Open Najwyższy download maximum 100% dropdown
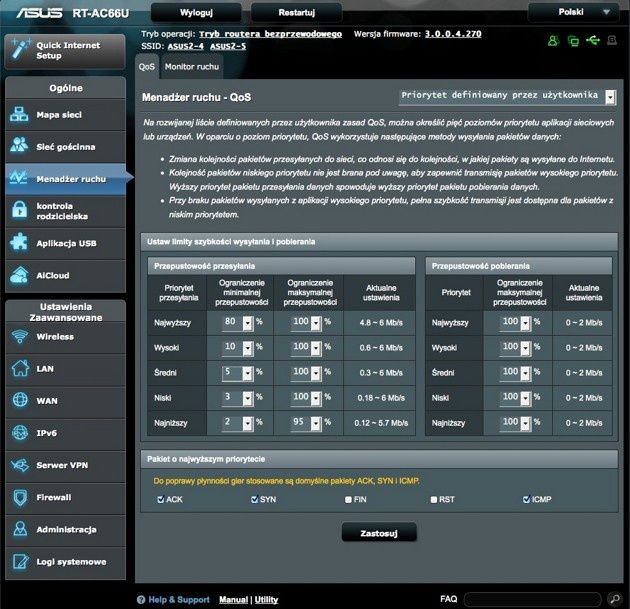 coord(515,323)
